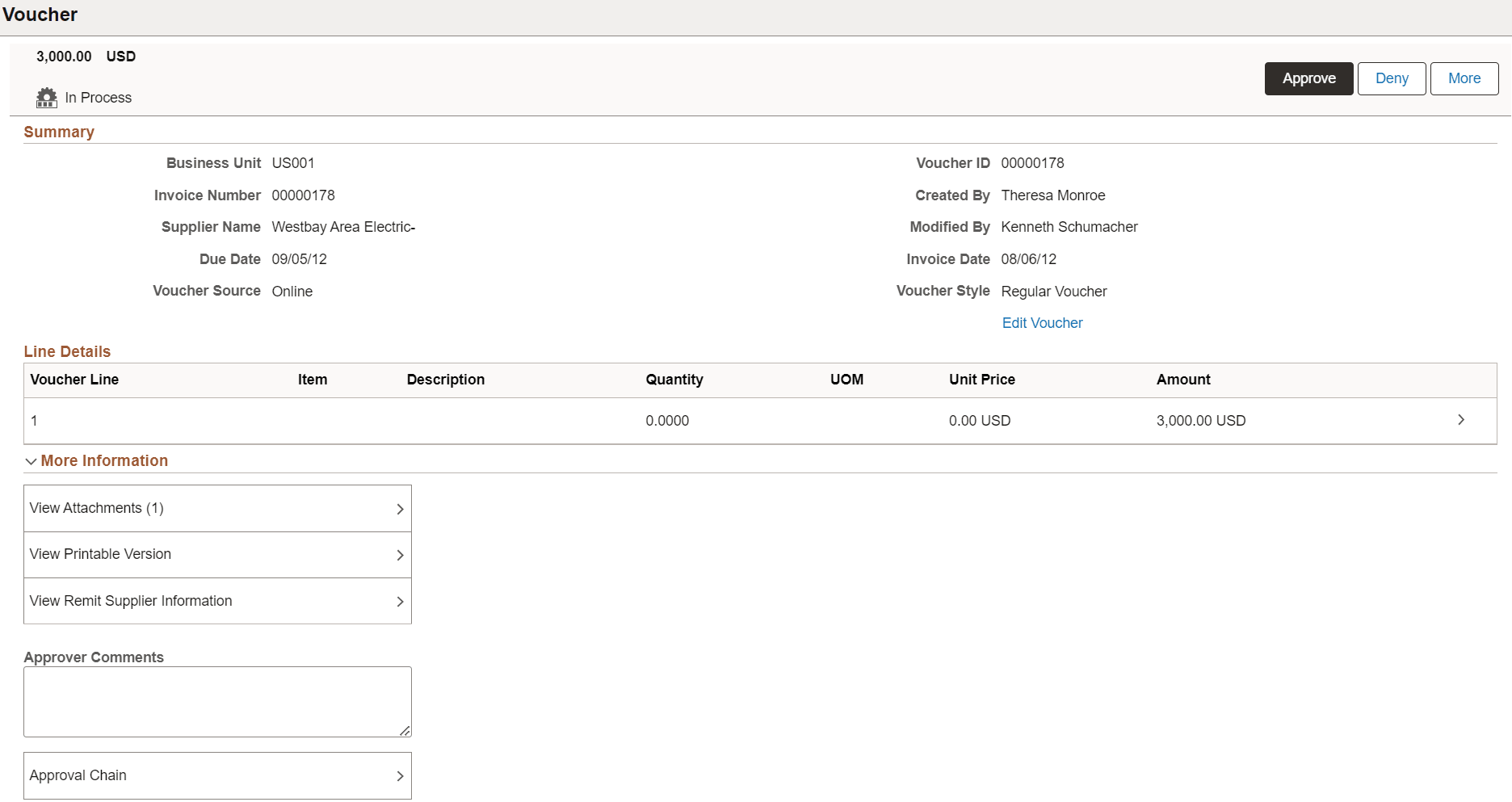Click the Amount column header
This screenshot has width=1512, height=802.
click(1183, 380)
